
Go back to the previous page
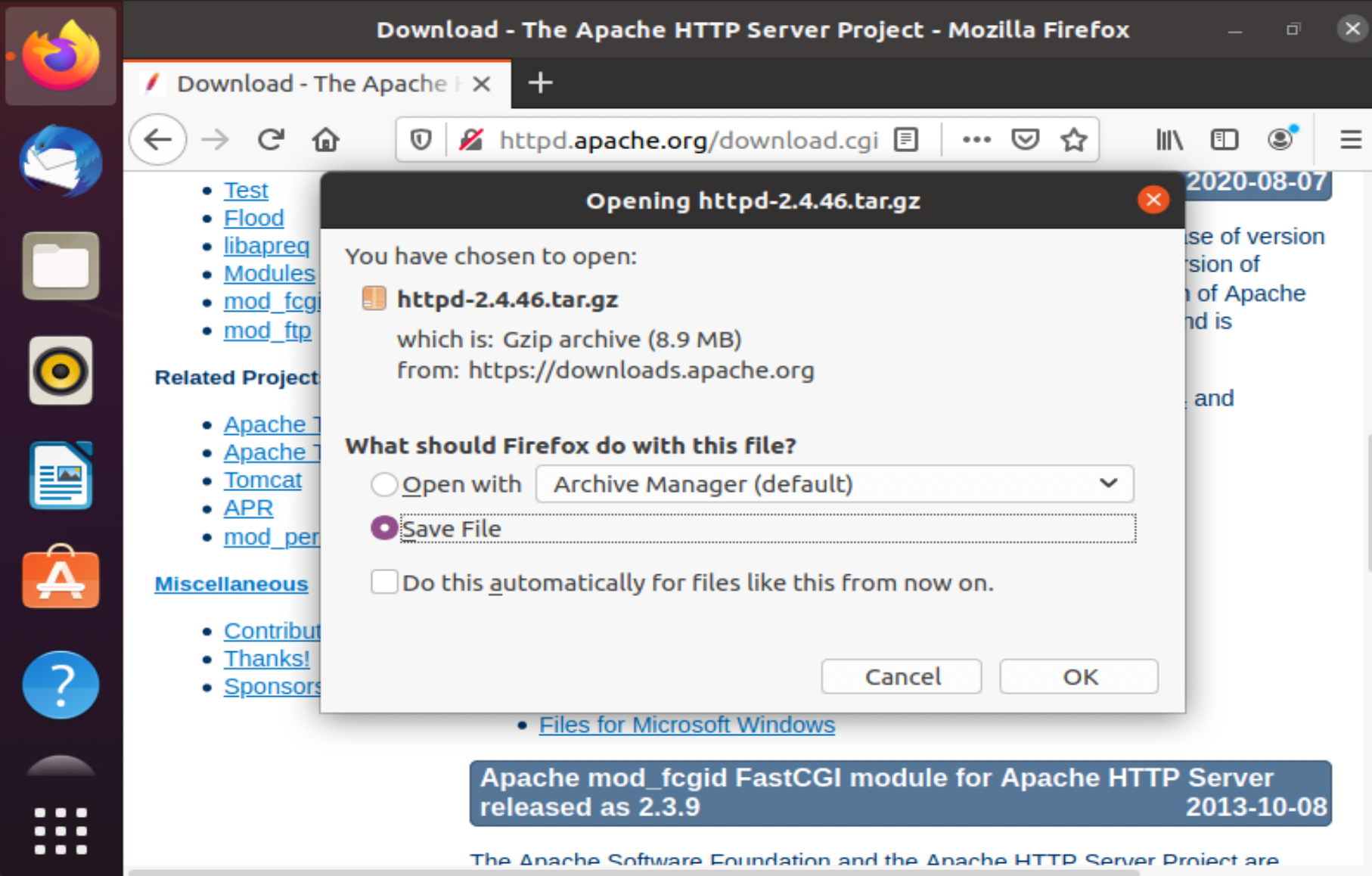[158, 140]
